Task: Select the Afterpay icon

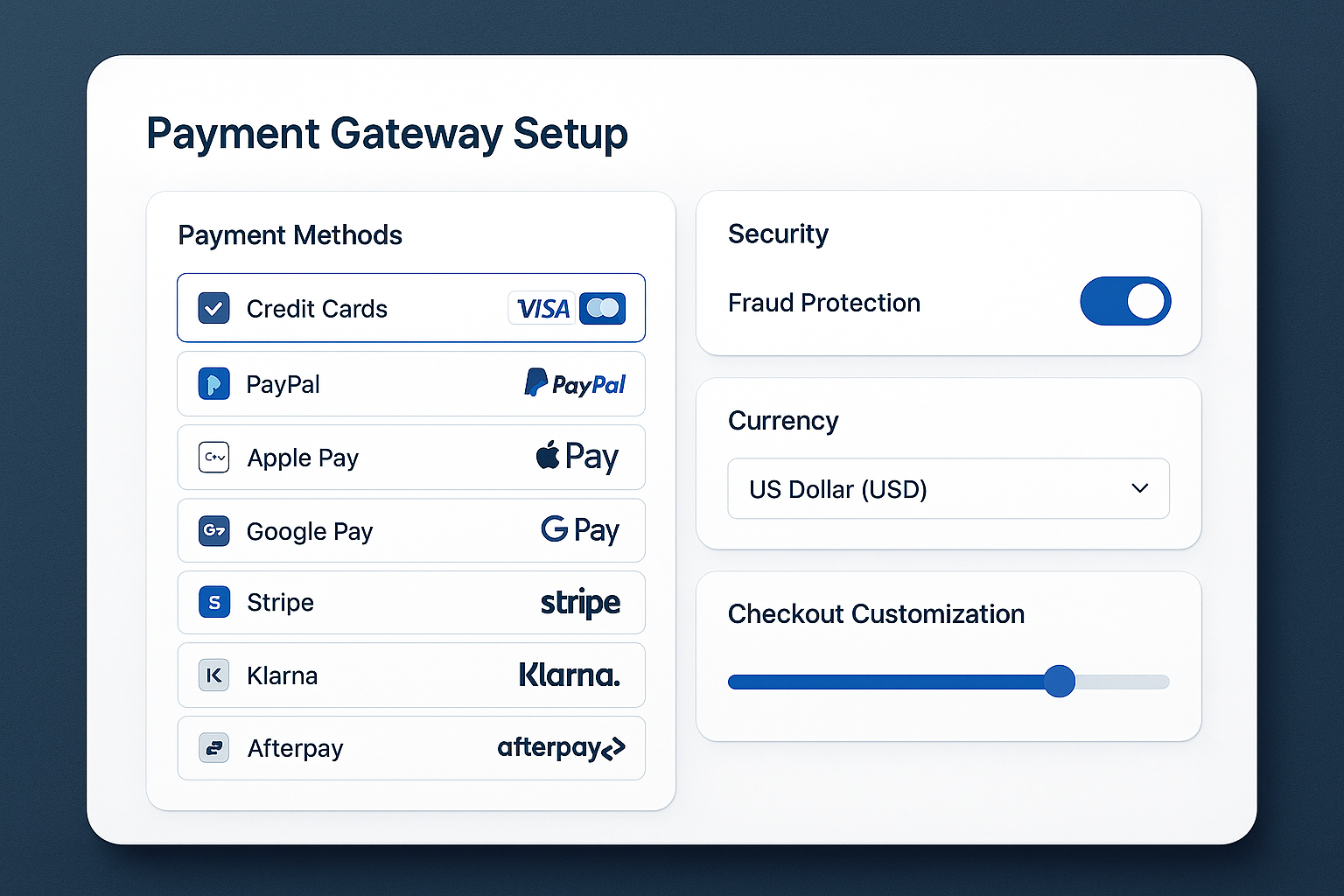Action: coord(213,747)
